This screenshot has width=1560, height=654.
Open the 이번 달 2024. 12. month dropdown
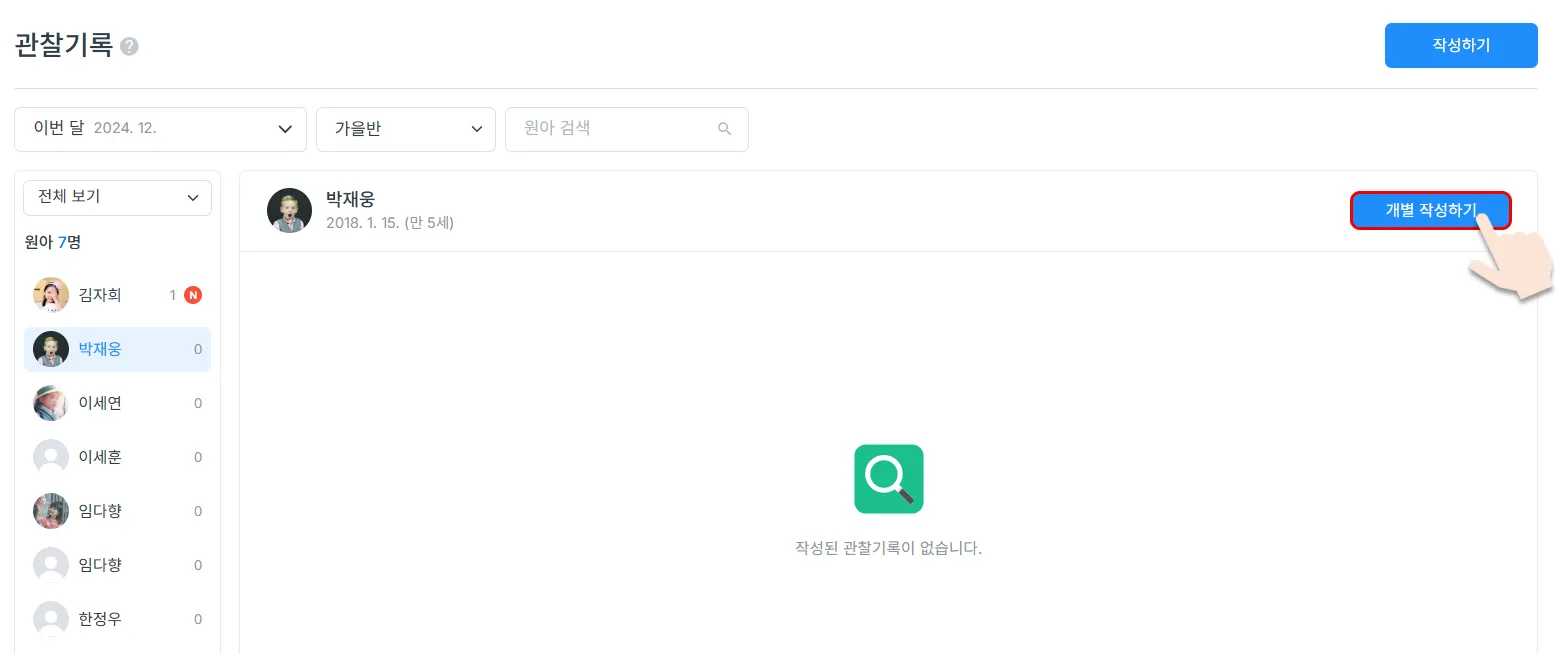pos(160,129)
